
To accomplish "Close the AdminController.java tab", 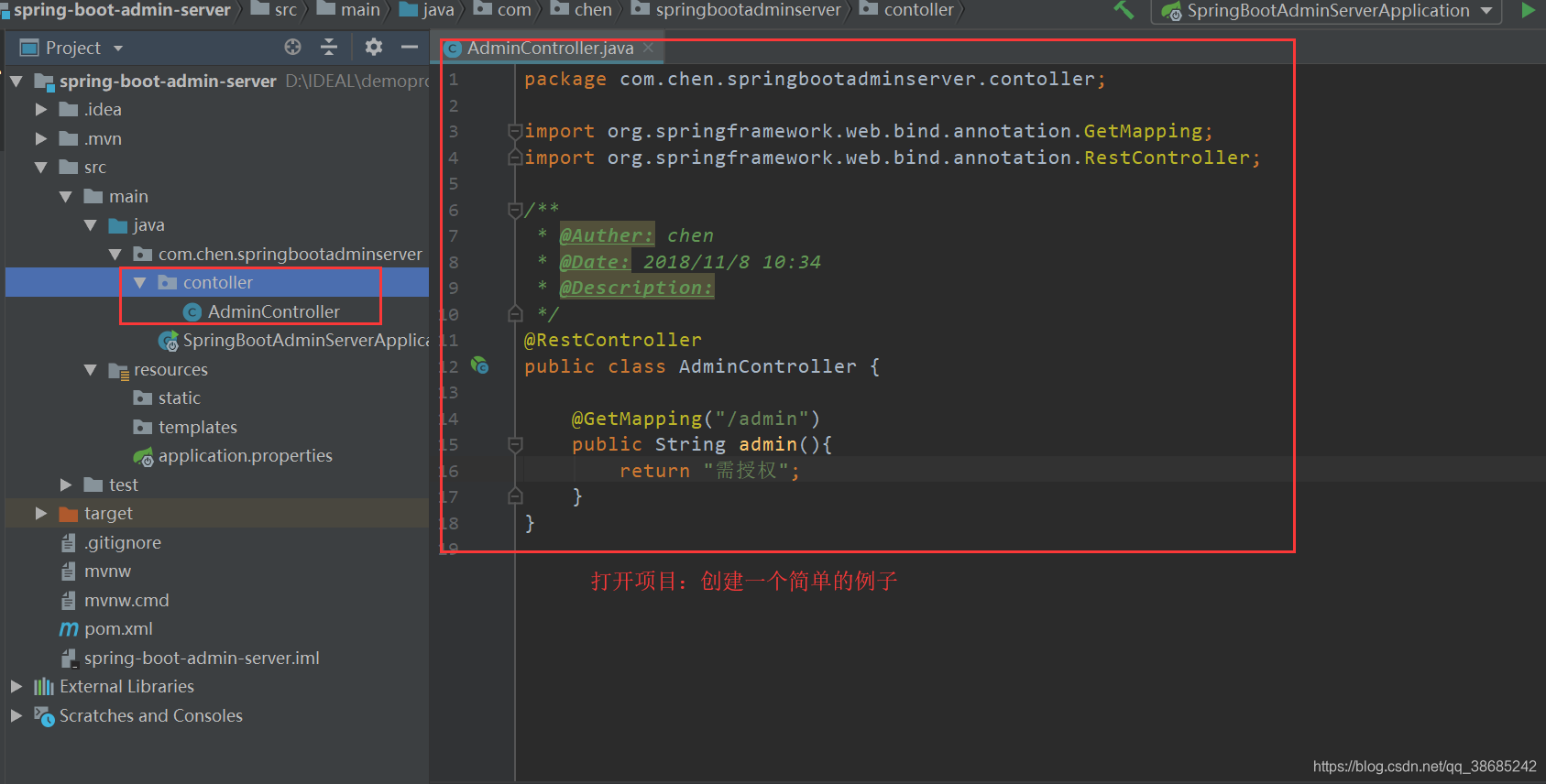I will (x=648, y=48).
